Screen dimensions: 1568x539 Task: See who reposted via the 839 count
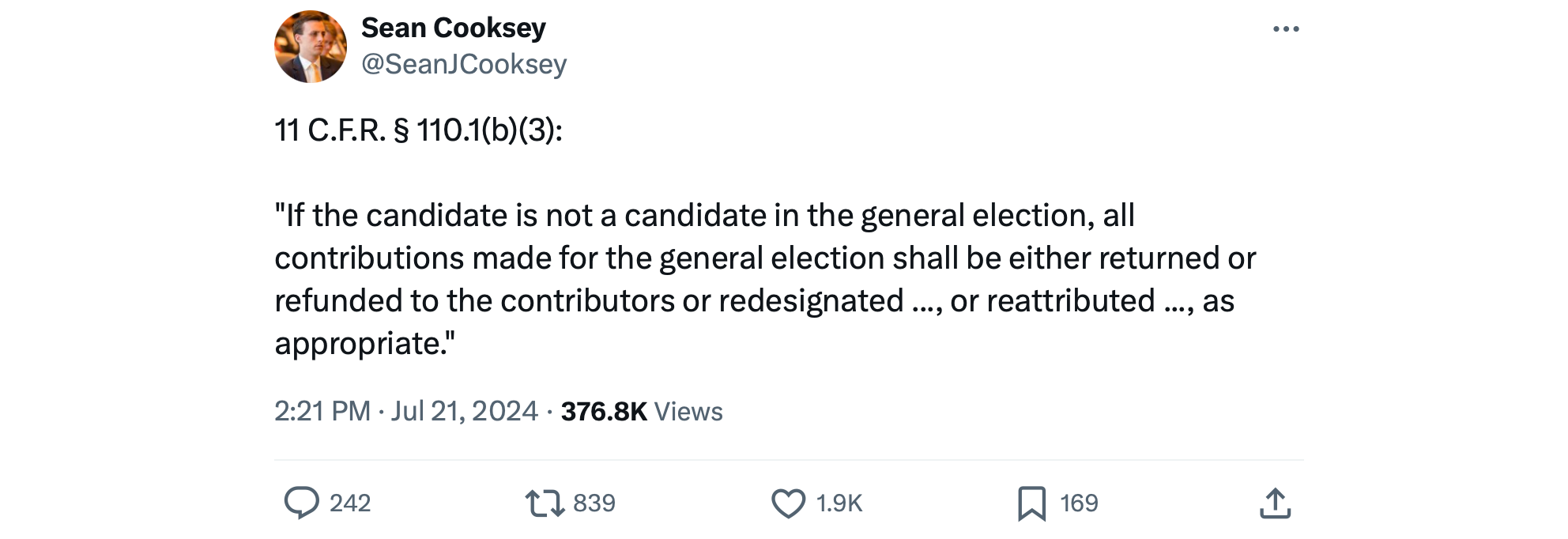coord(594,502)
